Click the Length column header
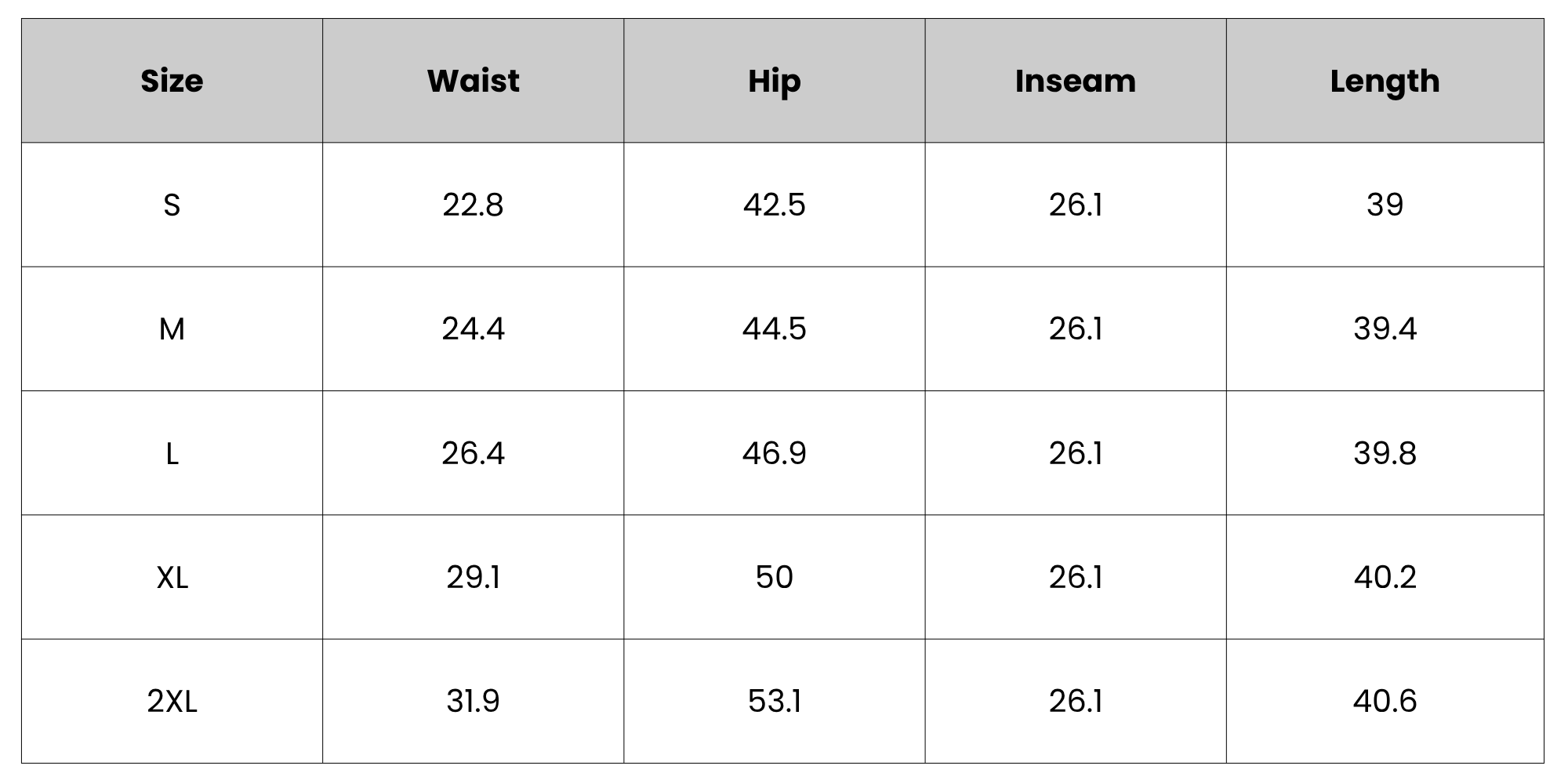The image size is (1568, 784). click(1385, 81)
